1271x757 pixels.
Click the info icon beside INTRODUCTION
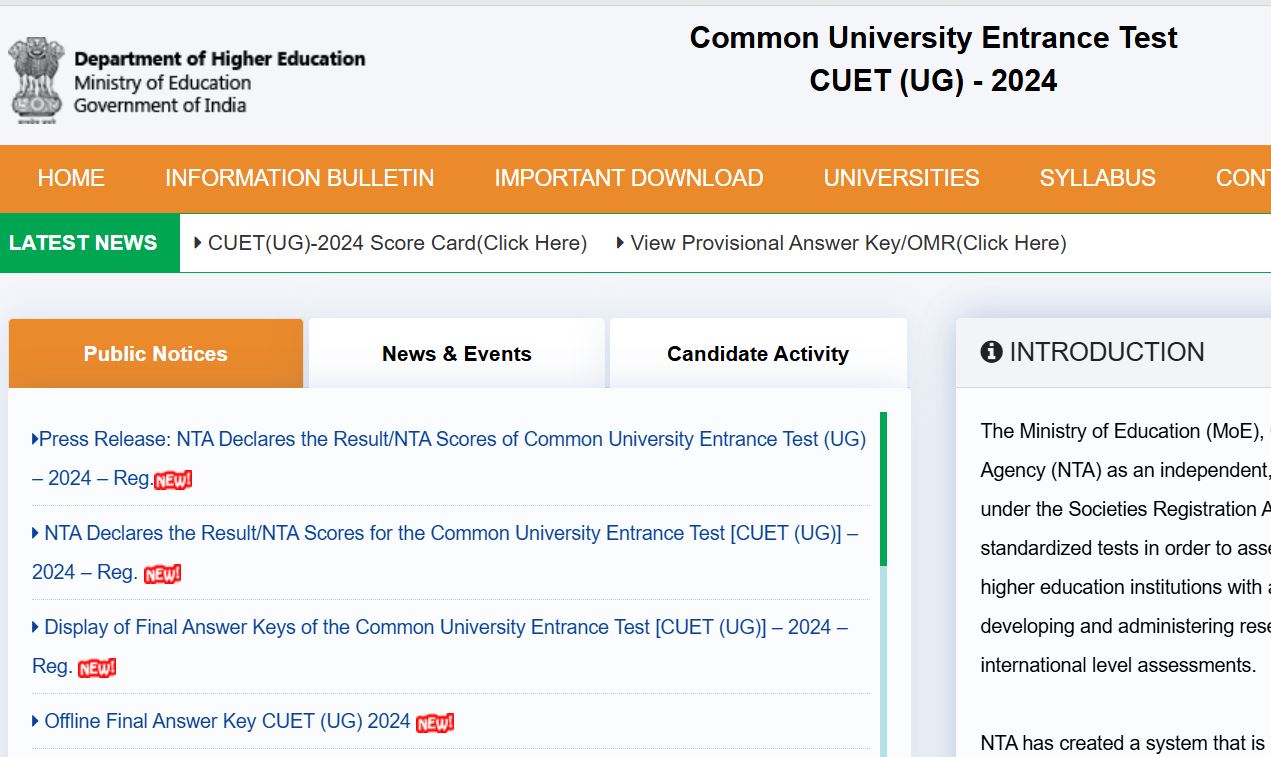(991, 352)
